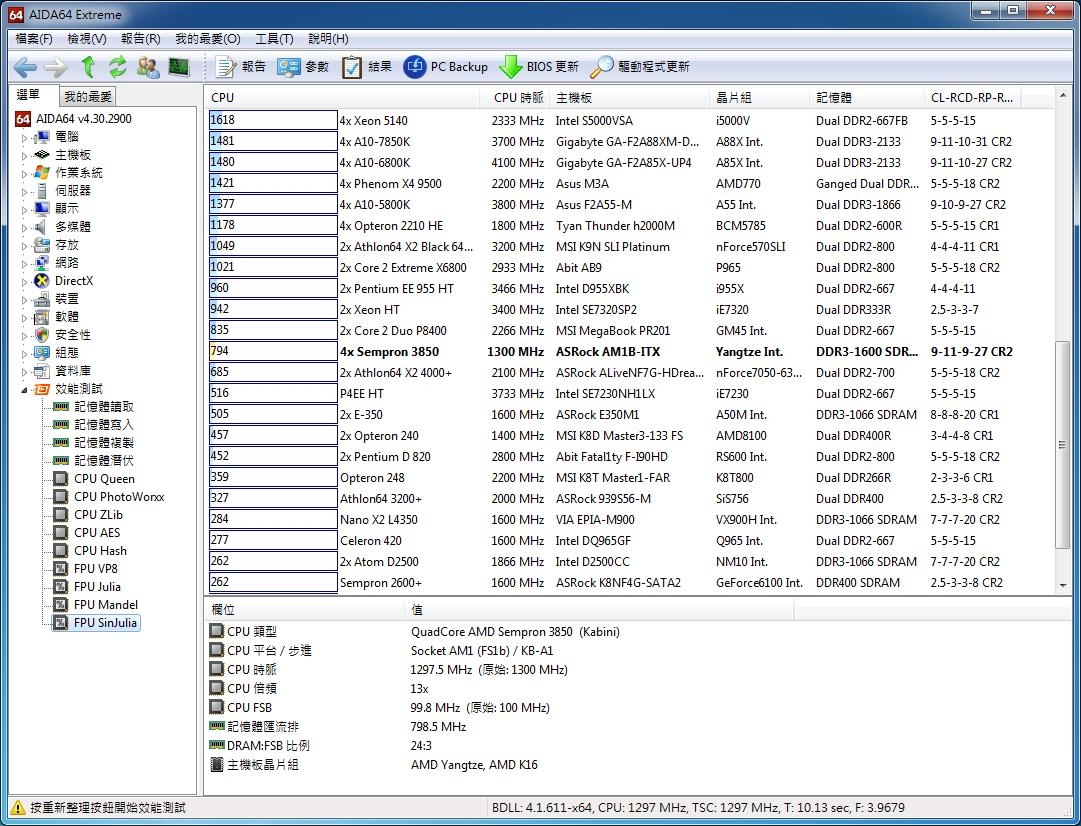This screenshot has width=1081, height=826.
Task: Select the CPU Hash benchmark
Action: [101, 550]
